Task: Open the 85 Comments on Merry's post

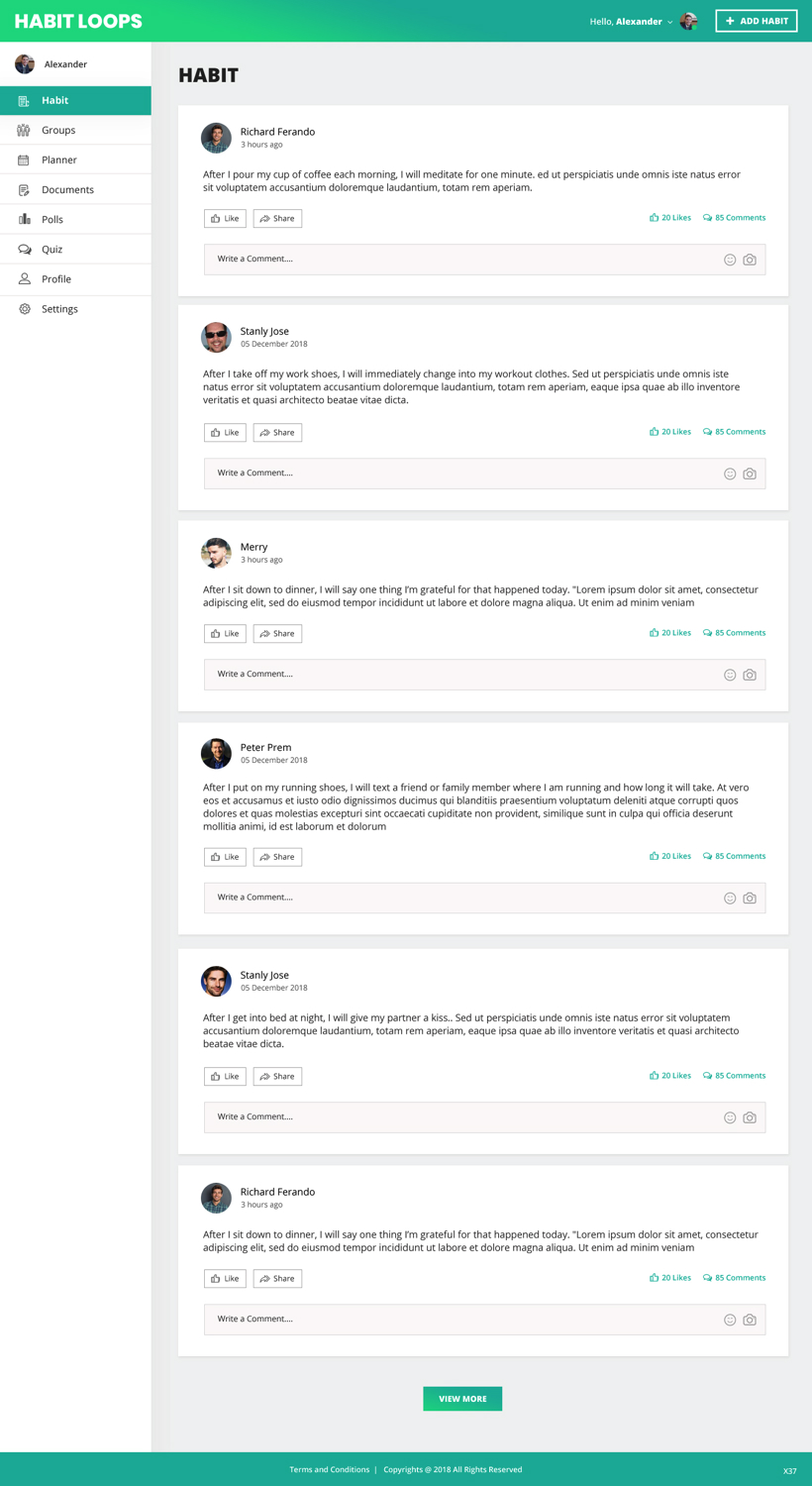Action: click(x=734, y=633)
